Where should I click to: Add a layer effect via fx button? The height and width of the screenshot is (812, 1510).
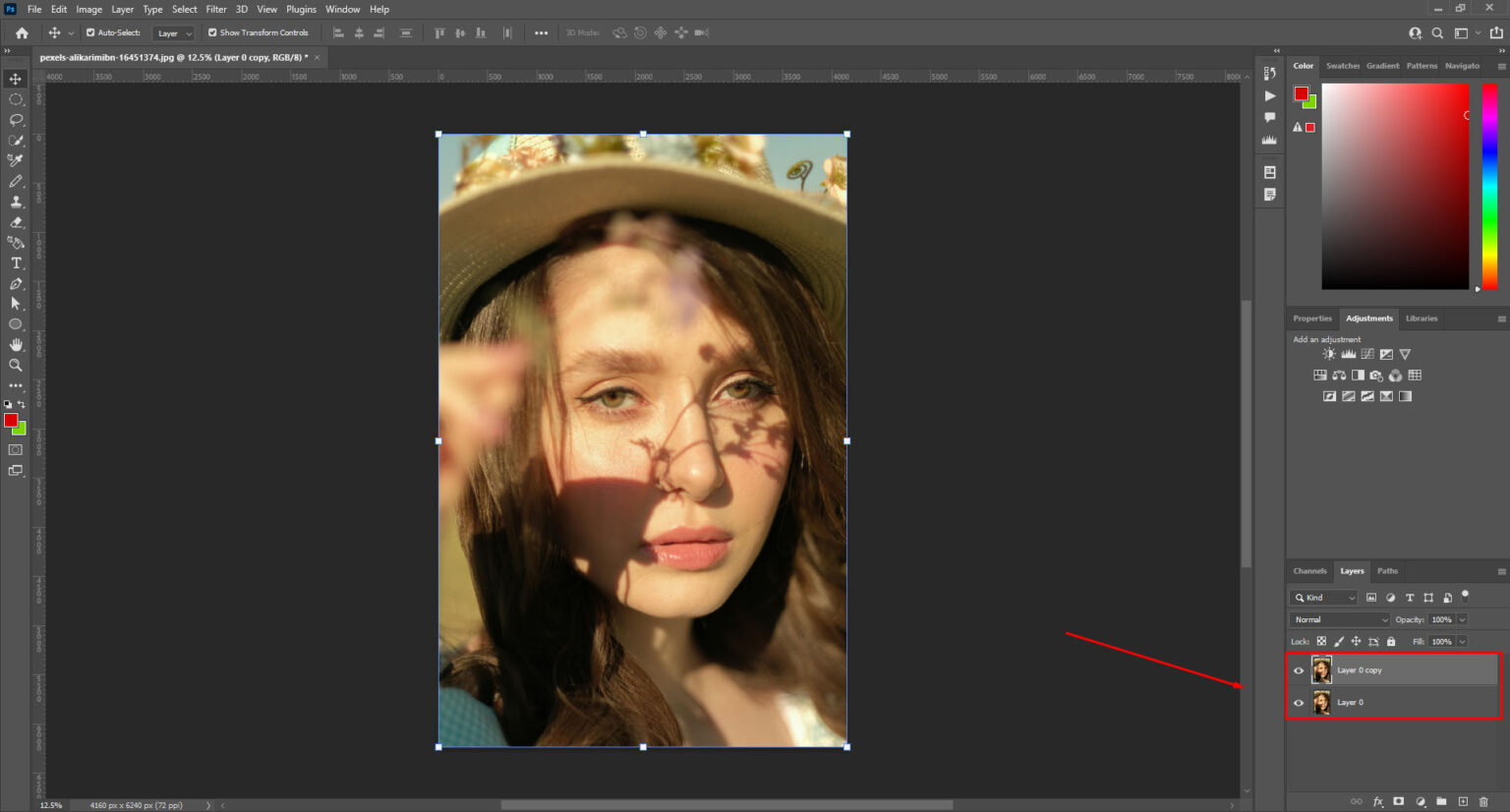coord(1378,801)
